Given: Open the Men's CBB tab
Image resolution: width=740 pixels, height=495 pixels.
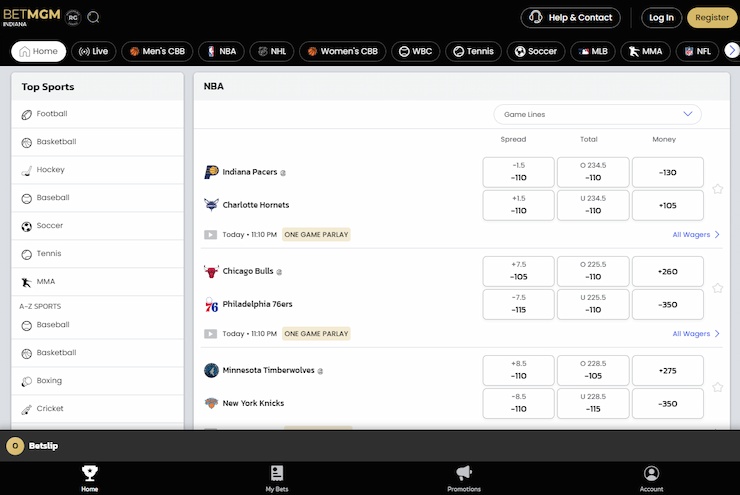Looking at the screenshot, I should (157, 51).
